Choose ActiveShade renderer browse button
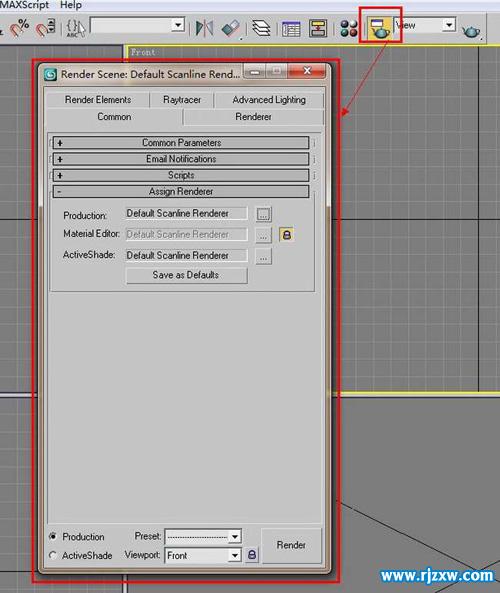The width and height of the screenshot is (500, 593). [263, 256]
